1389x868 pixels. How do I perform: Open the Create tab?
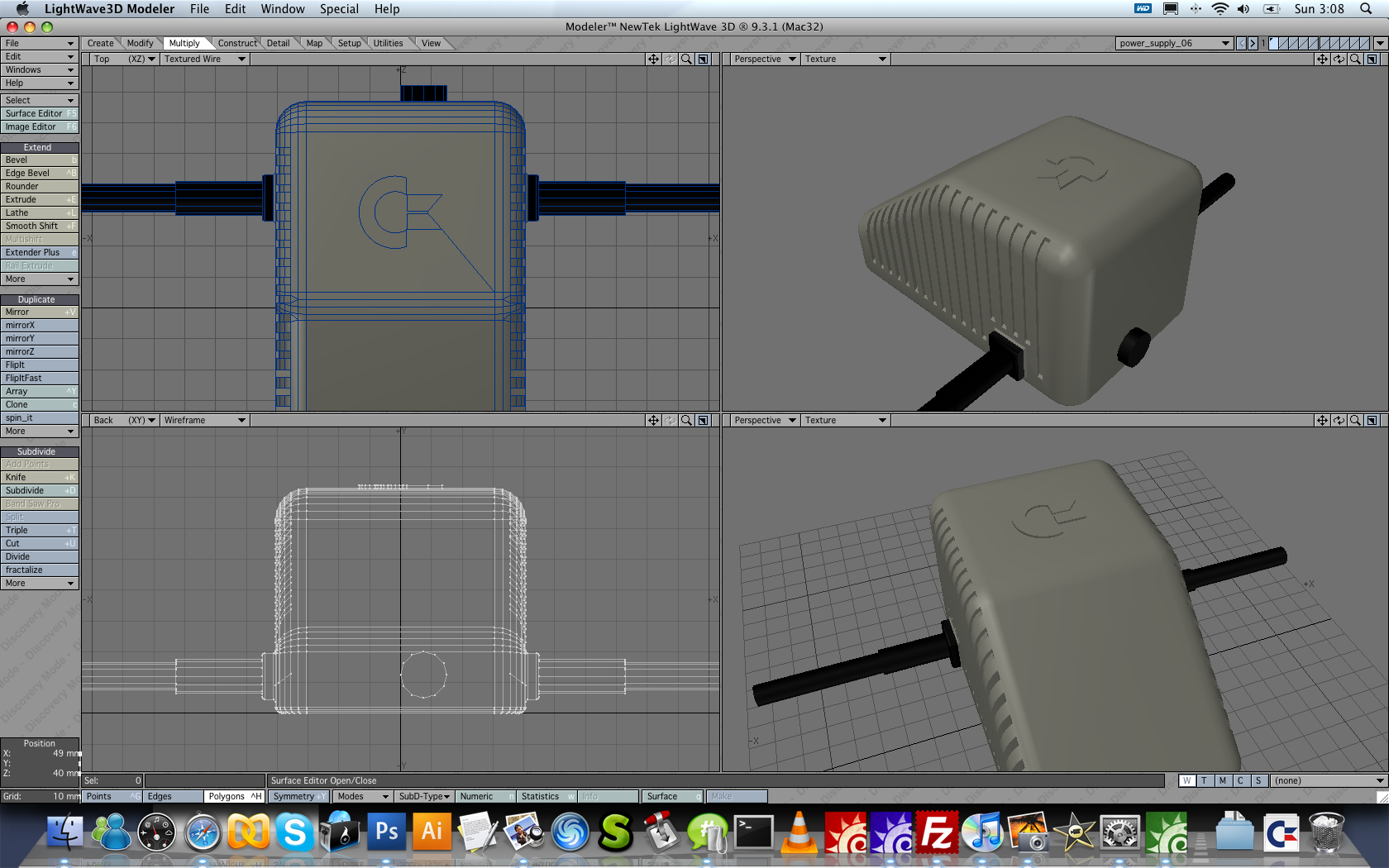tap(101, 44)
